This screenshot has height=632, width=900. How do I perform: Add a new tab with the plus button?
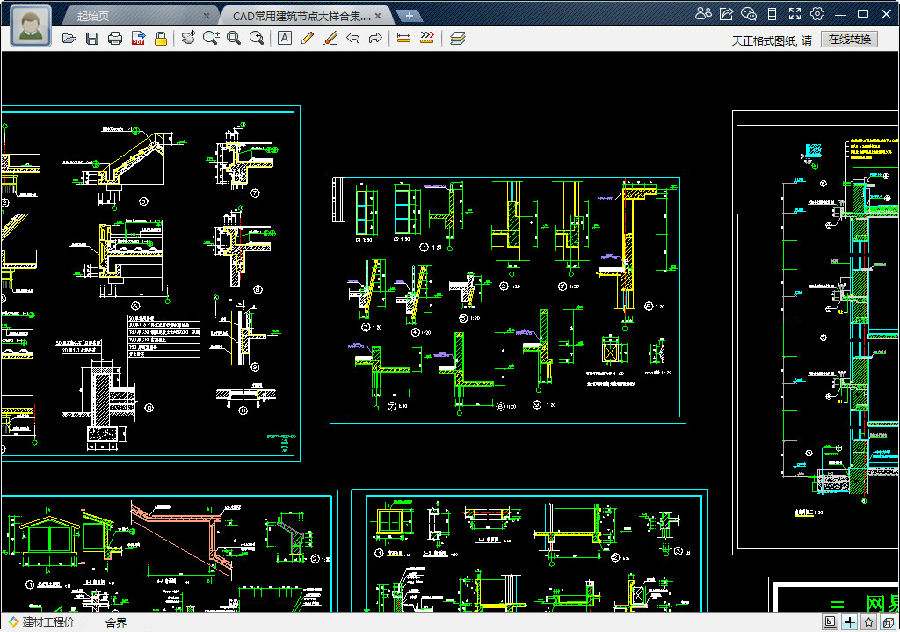click(408, 16)
